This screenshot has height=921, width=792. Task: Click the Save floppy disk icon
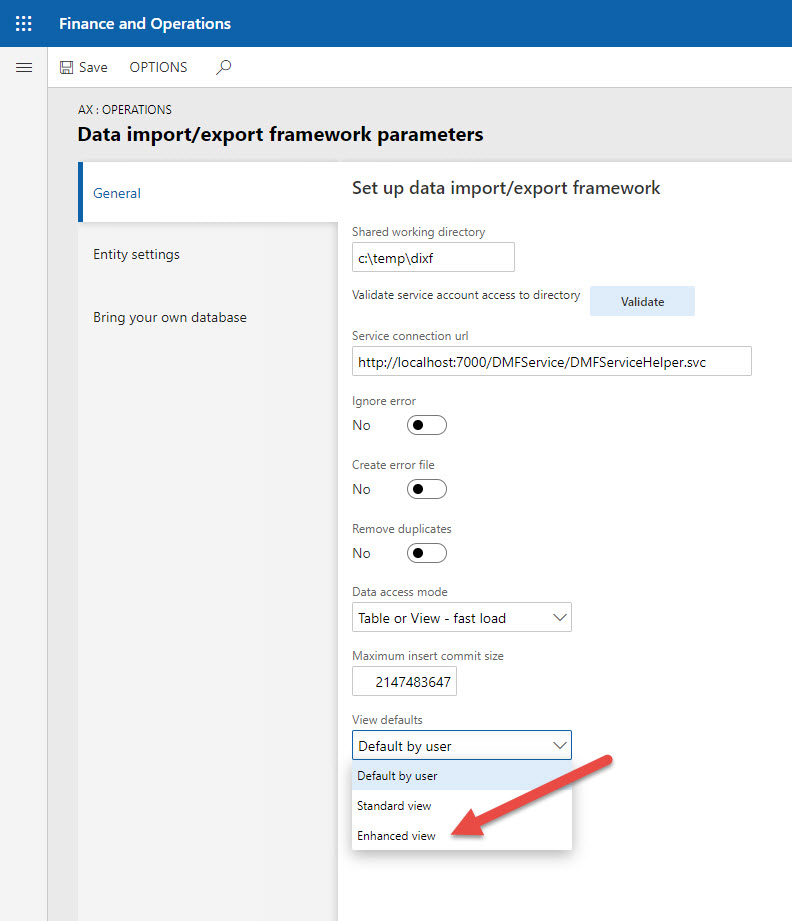66,68
